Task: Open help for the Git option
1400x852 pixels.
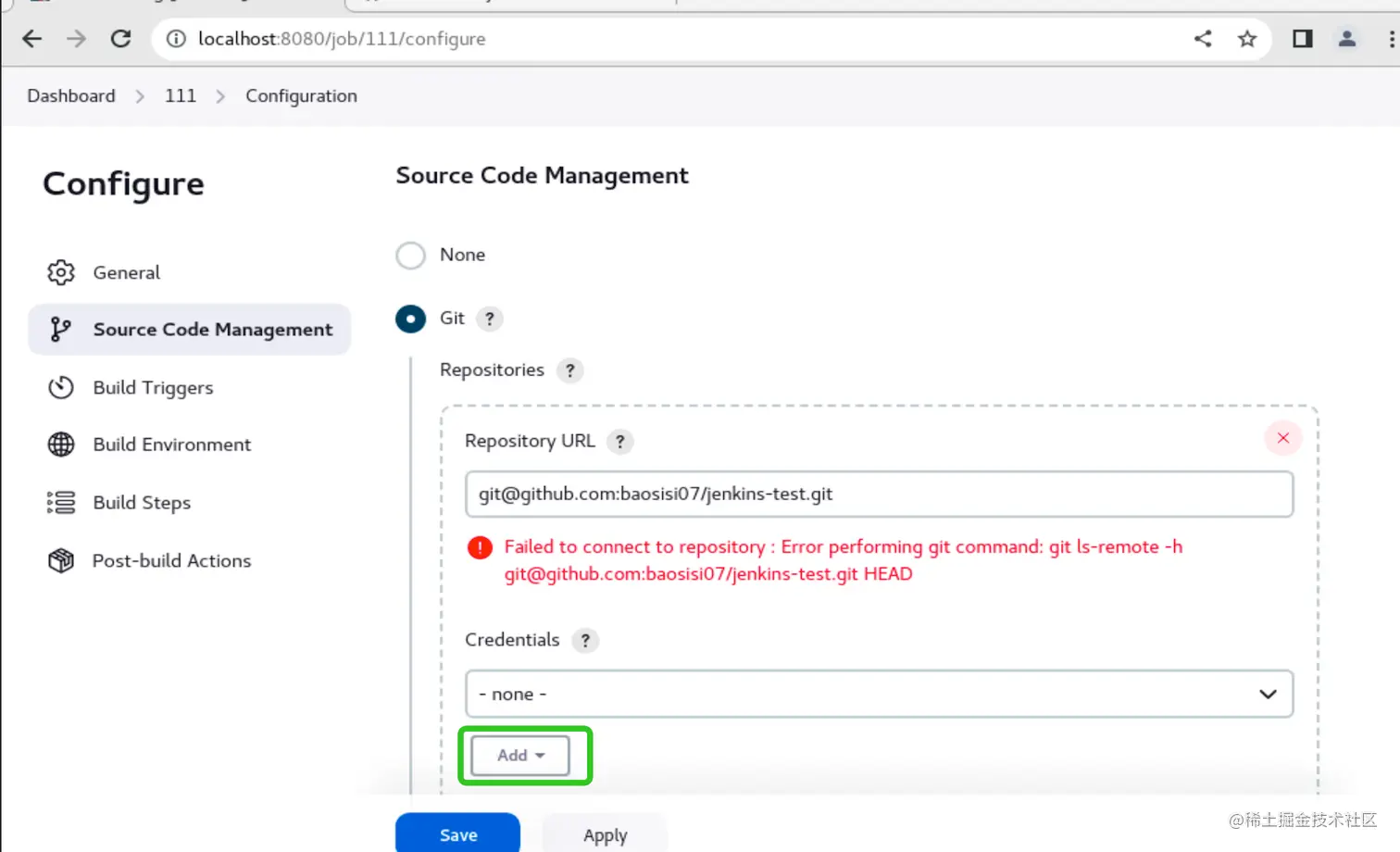Action: (x=490, y=319)
